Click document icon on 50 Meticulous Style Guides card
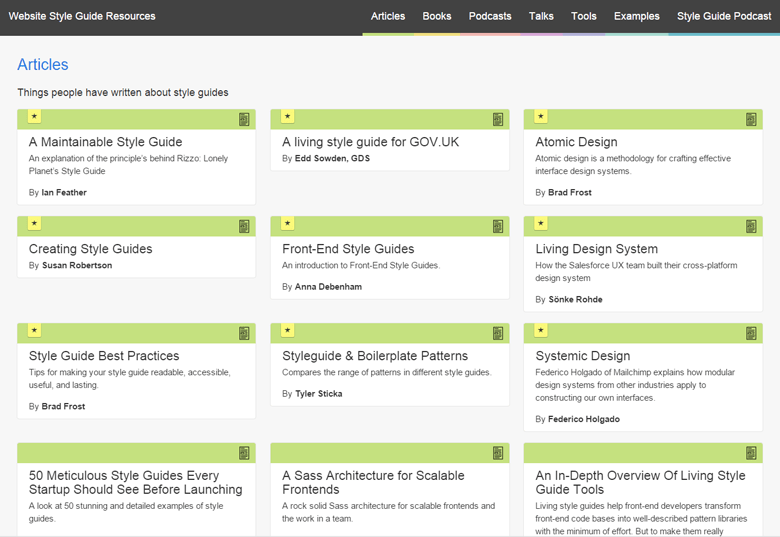 tap(244, 453)
